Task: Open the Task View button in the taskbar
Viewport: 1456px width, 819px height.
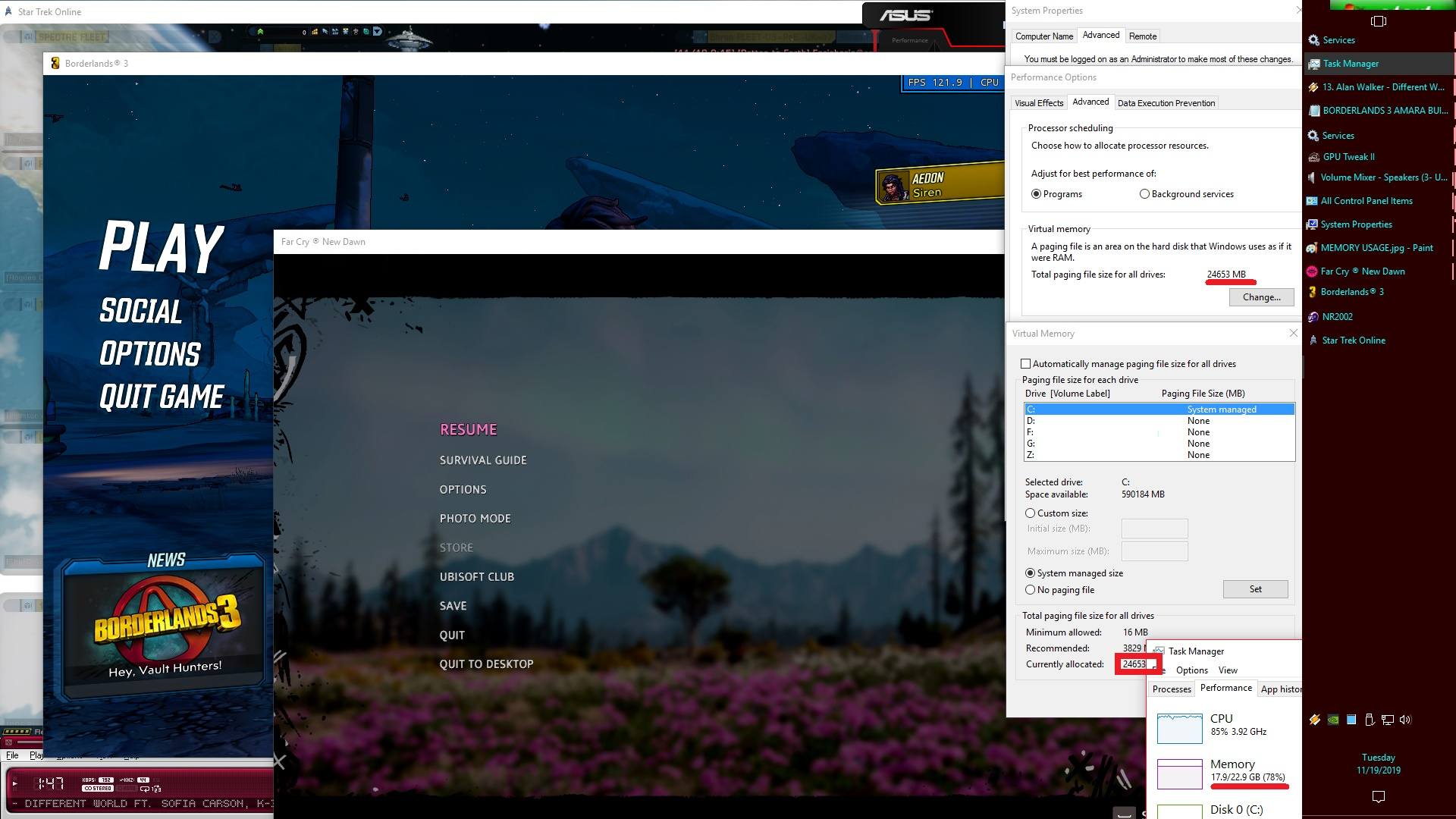Action: [x=1379, y=21]
